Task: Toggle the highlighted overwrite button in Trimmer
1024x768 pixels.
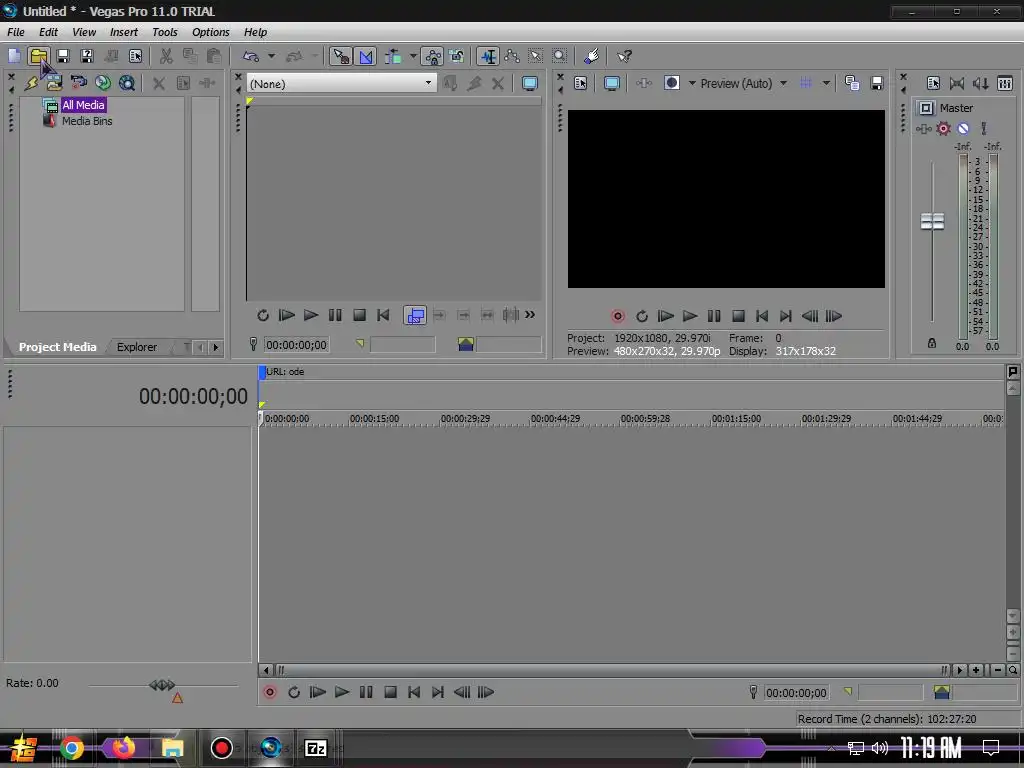Action: click(415, 315)
